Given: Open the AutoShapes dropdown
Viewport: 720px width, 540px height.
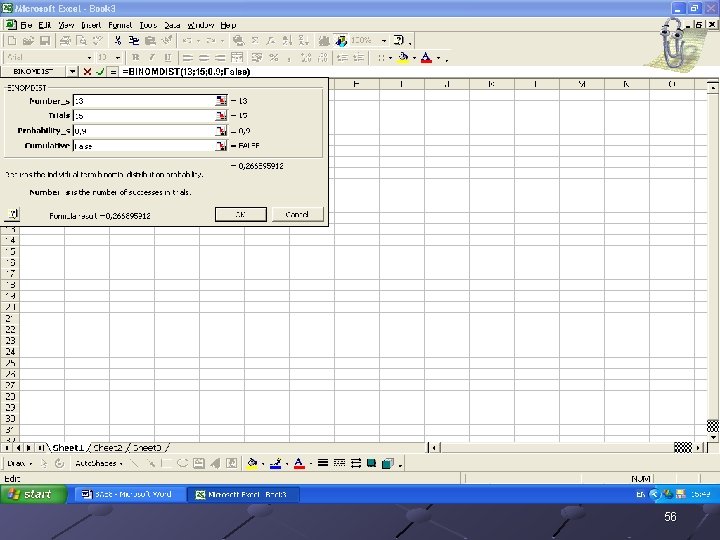Looking at the screenshot, I should coord(99,463).
